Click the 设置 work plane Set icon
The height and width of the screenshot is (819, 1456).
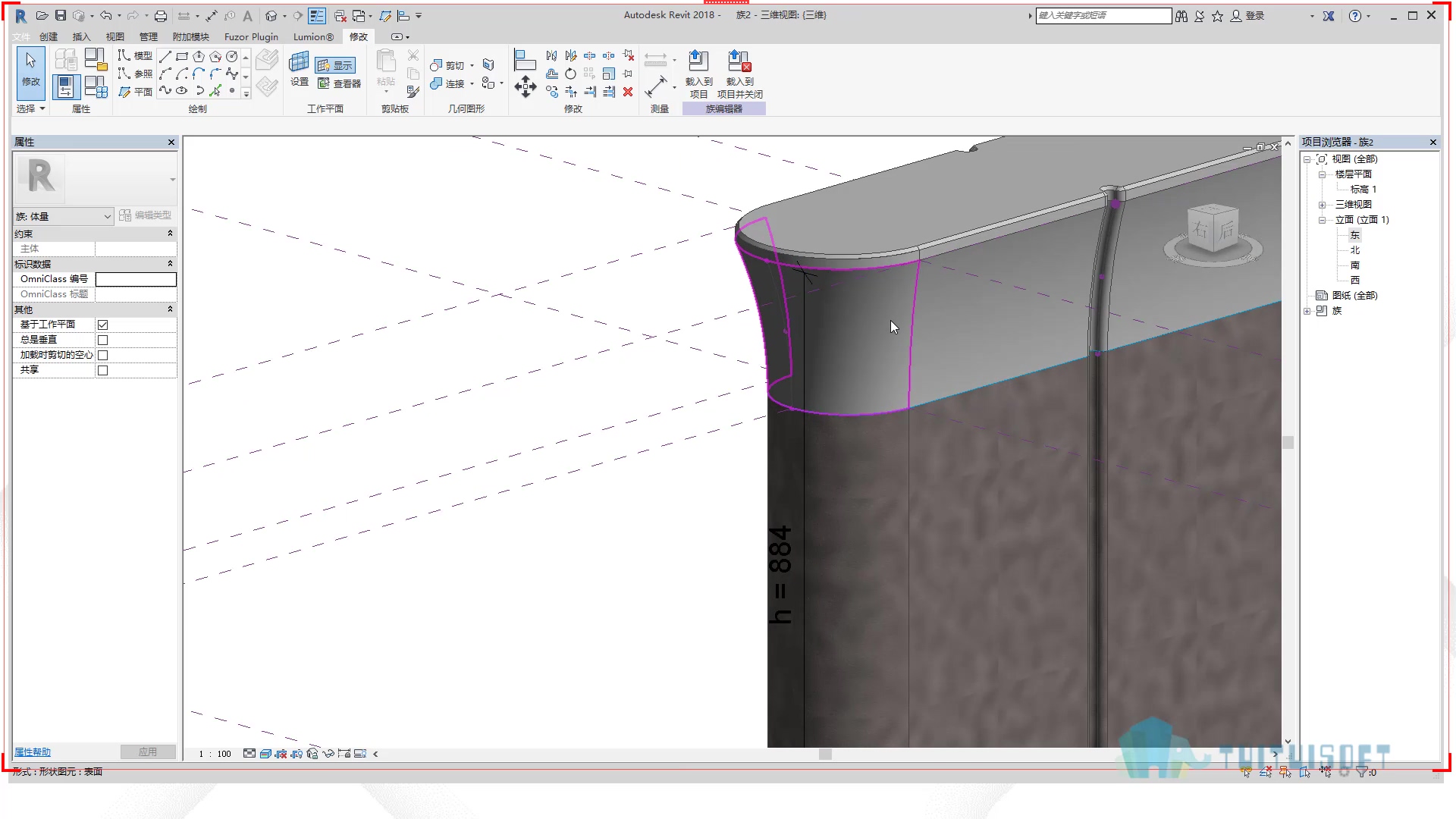[300, 70]
